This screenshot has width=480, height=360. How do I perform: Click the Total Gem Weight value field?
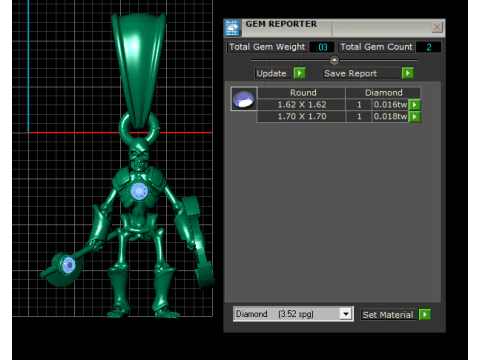click(x=322, y=47)
